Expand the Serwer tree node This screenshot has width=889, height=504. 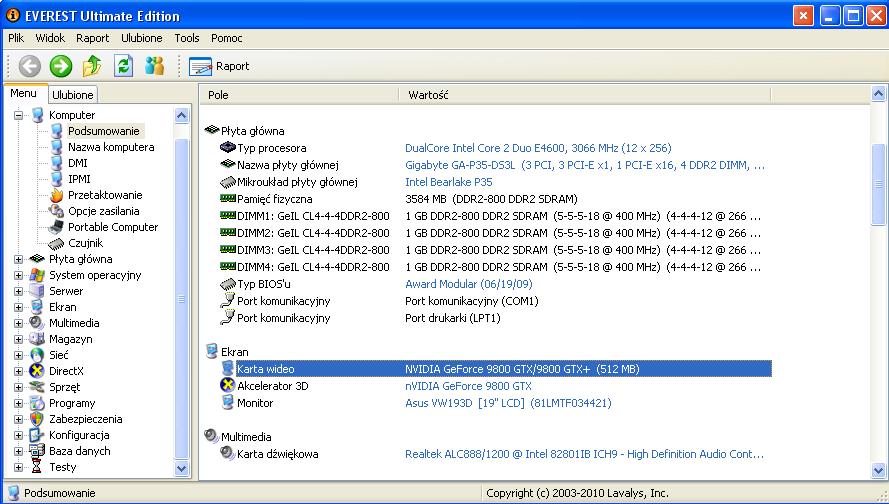point(19,291)
